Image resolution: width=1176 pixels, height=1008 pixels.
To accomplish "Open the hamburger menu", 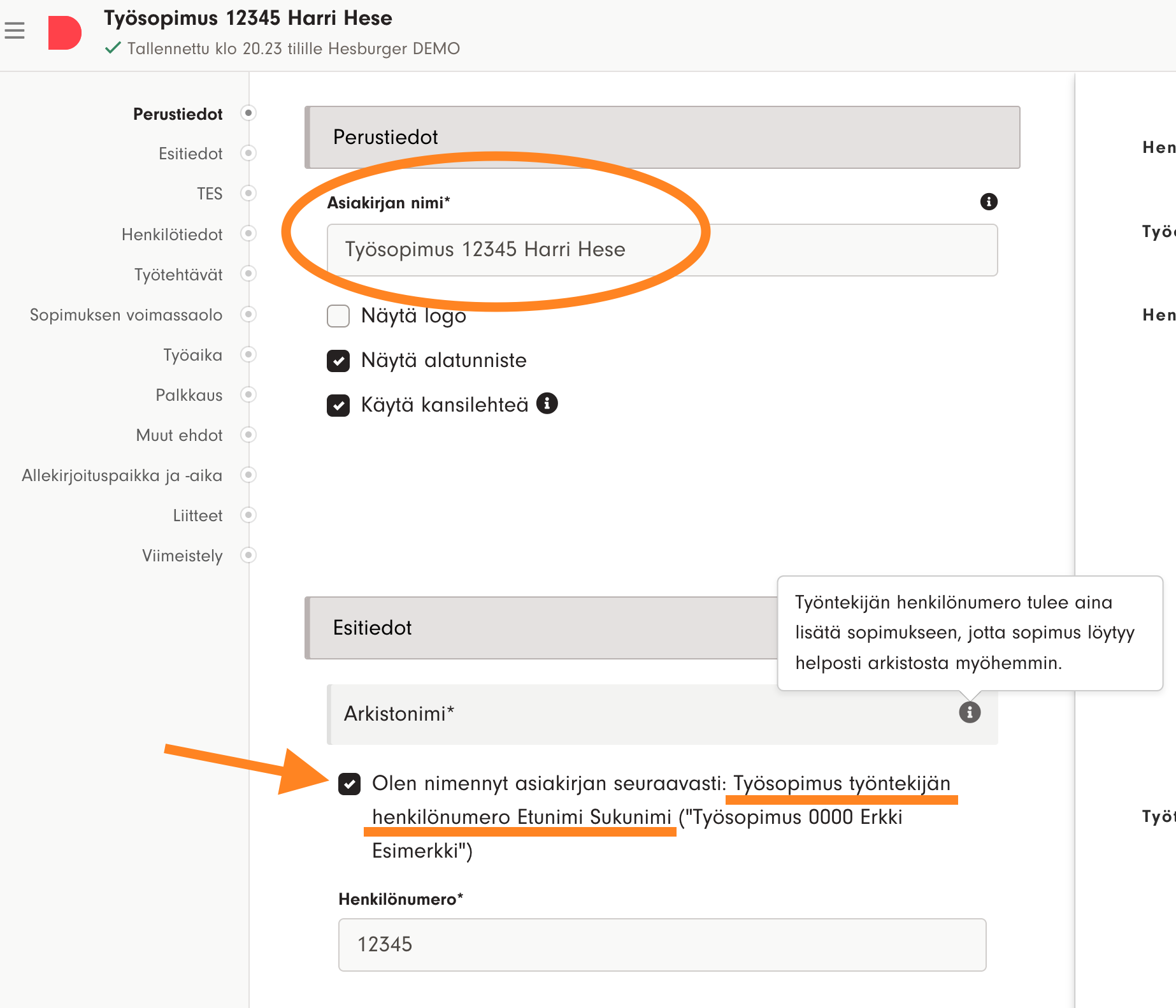I will [x=15, y=31].
